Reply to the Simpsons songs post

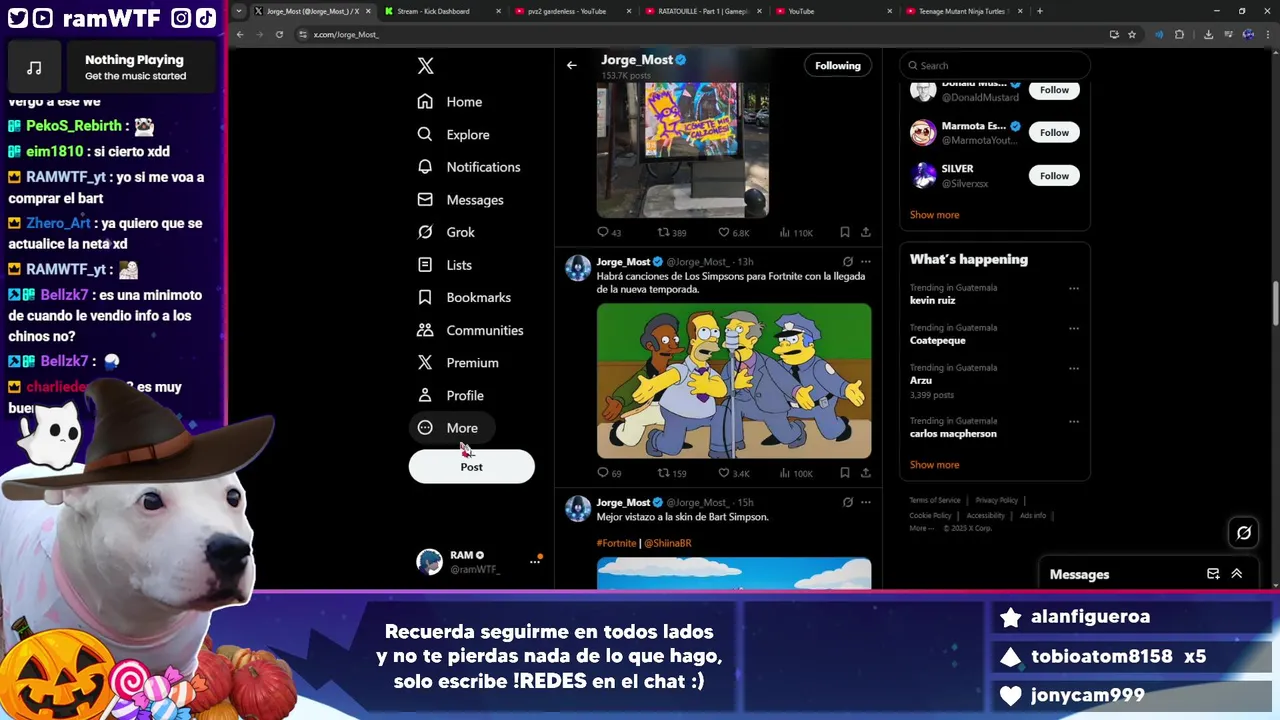coord(609,473)
